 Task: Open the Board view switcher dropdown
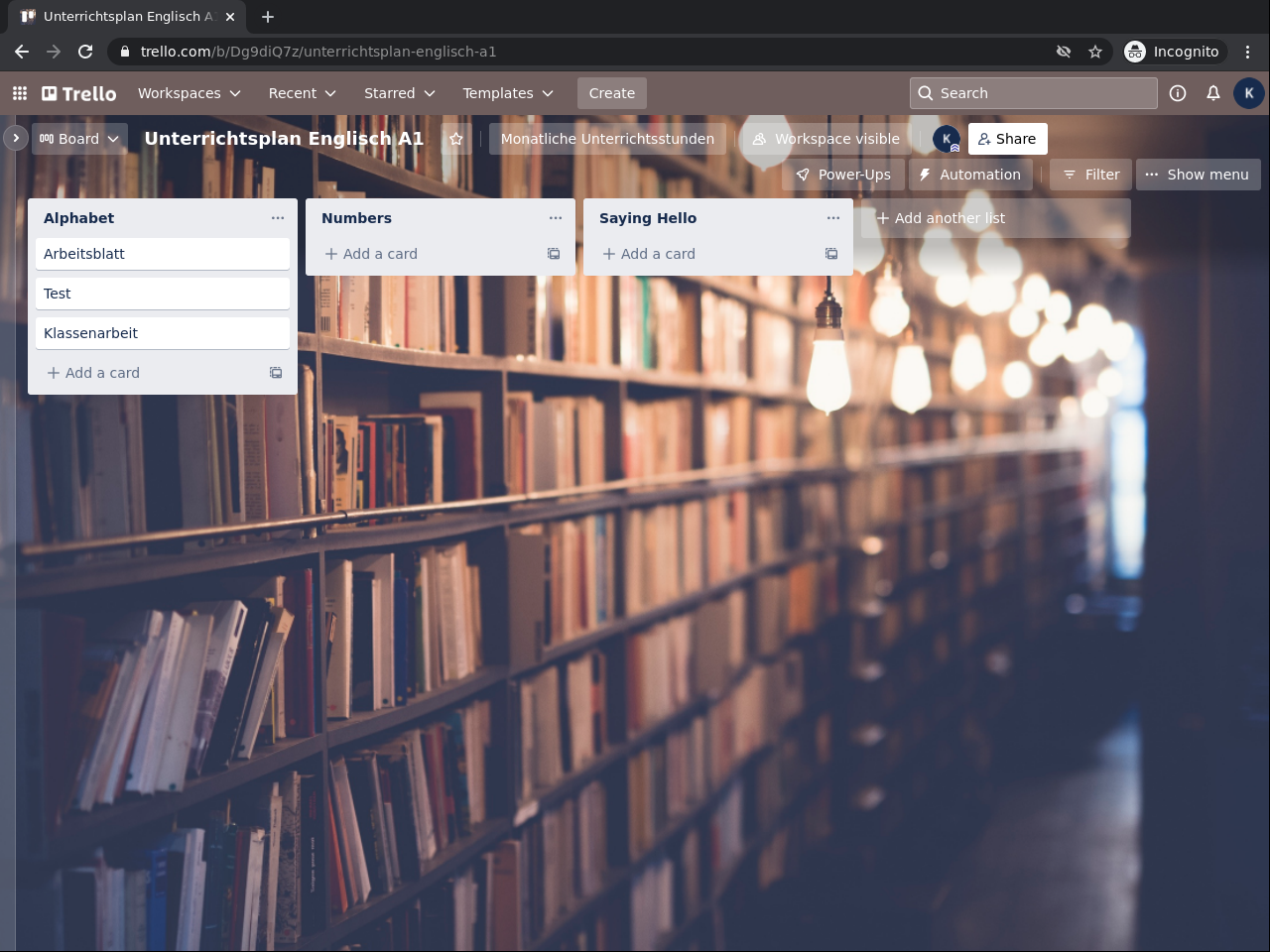tap(79, 139)
